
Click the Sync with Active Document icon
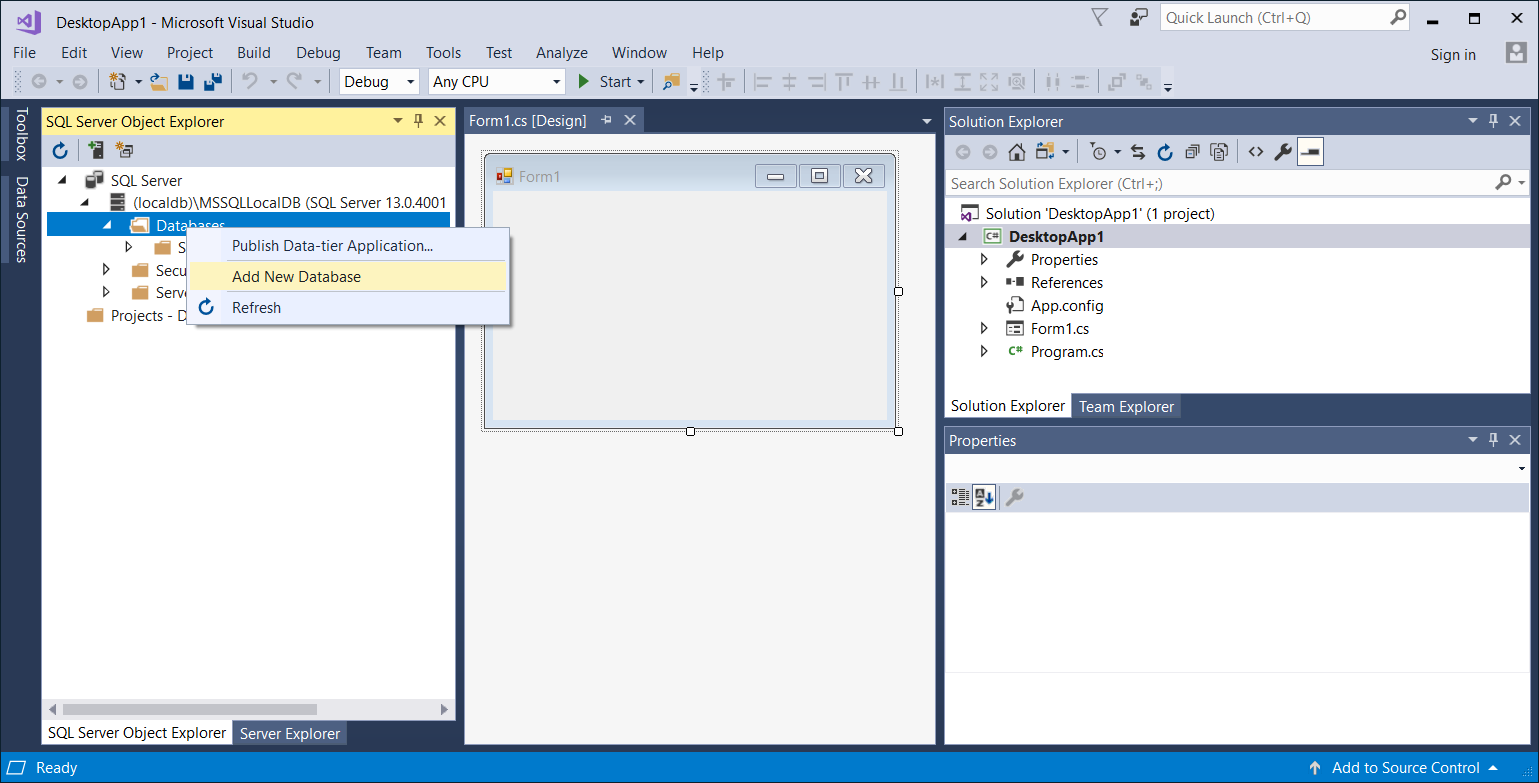click(1139, 151)
